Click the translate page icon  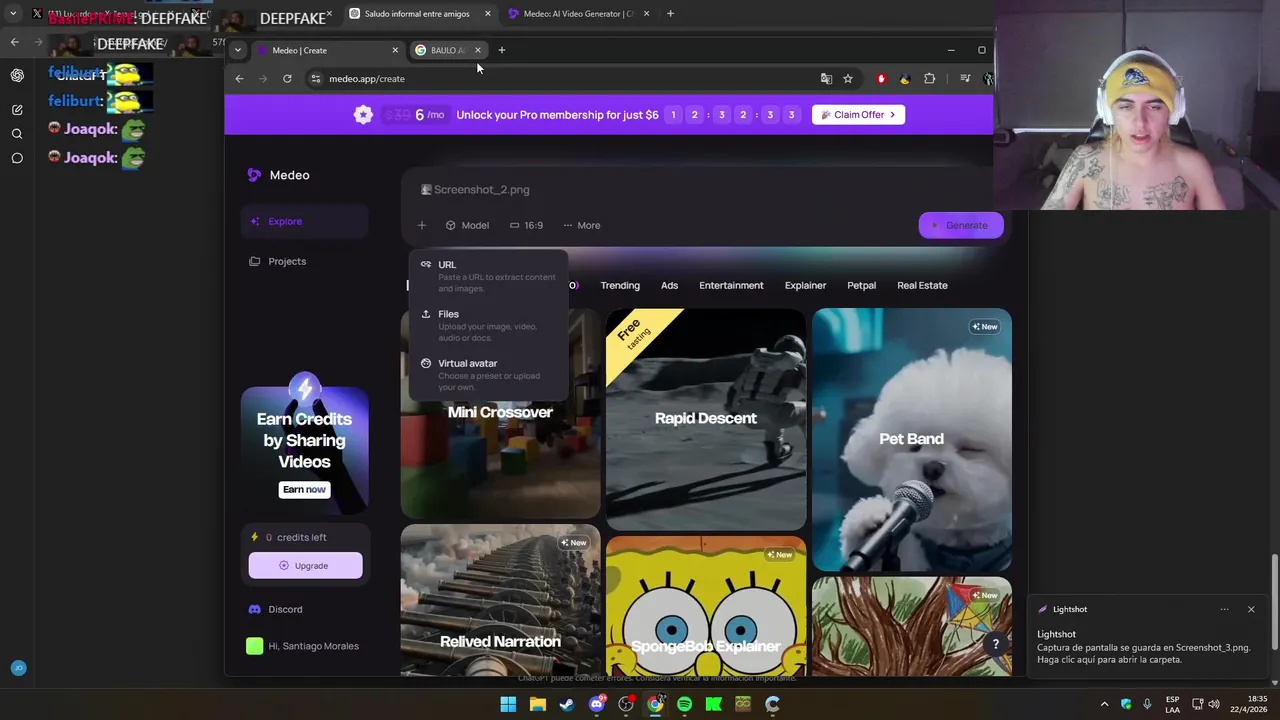tap(826, 79)
